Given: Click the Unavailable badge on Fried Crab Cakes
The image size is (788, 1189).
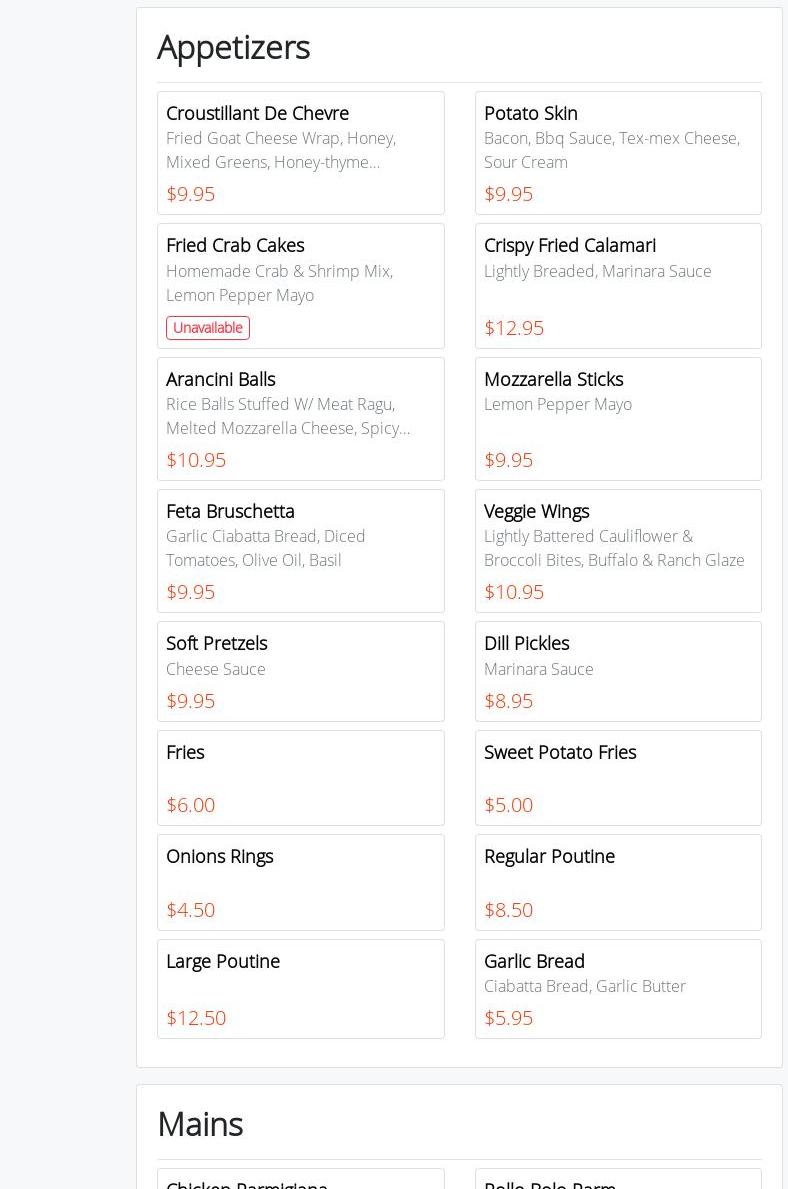Looking at the screenshot, I should [x=208, y=328].
